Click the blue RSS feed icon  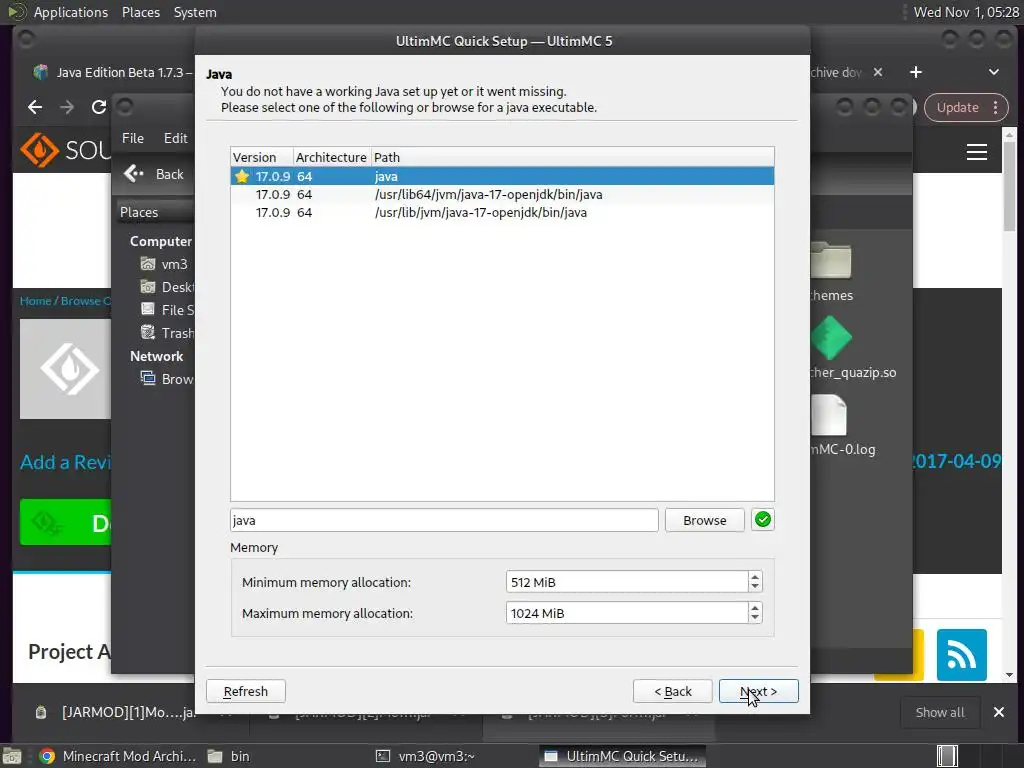tap(961, 655)
